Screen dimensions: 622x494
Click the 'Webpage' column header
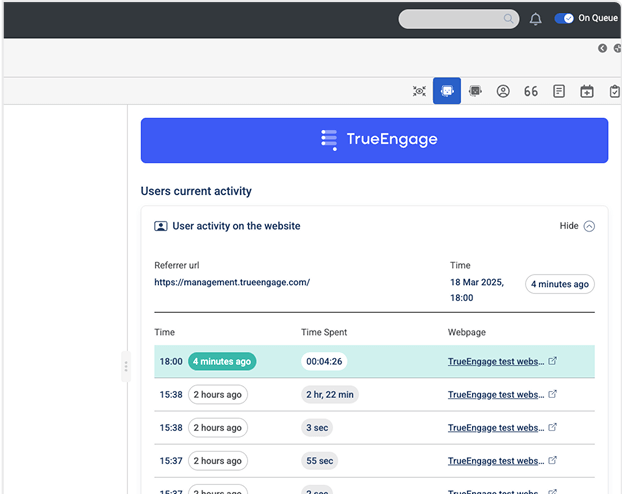pos(466,332)
